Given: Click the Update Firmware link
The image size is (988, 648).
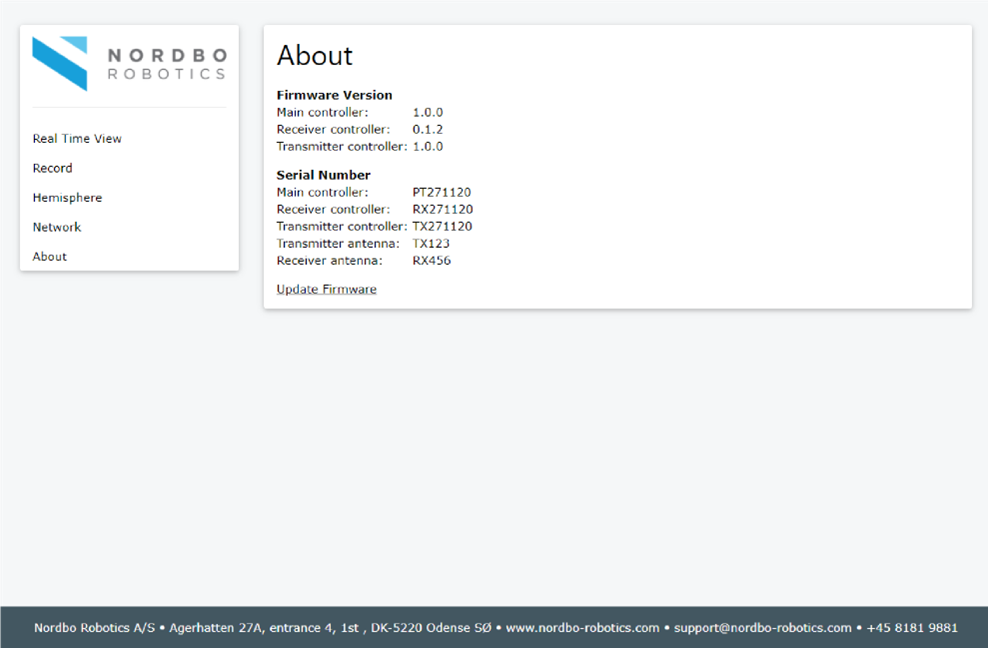Looking at the screenshot, I should pos(326,289).
